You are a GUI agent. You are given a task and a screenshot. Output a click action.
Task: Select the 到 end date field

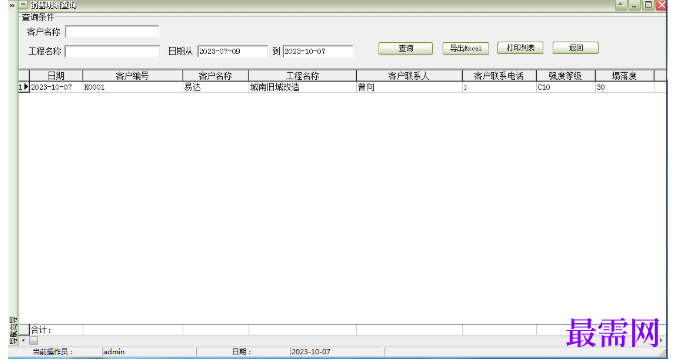[318, 51]
